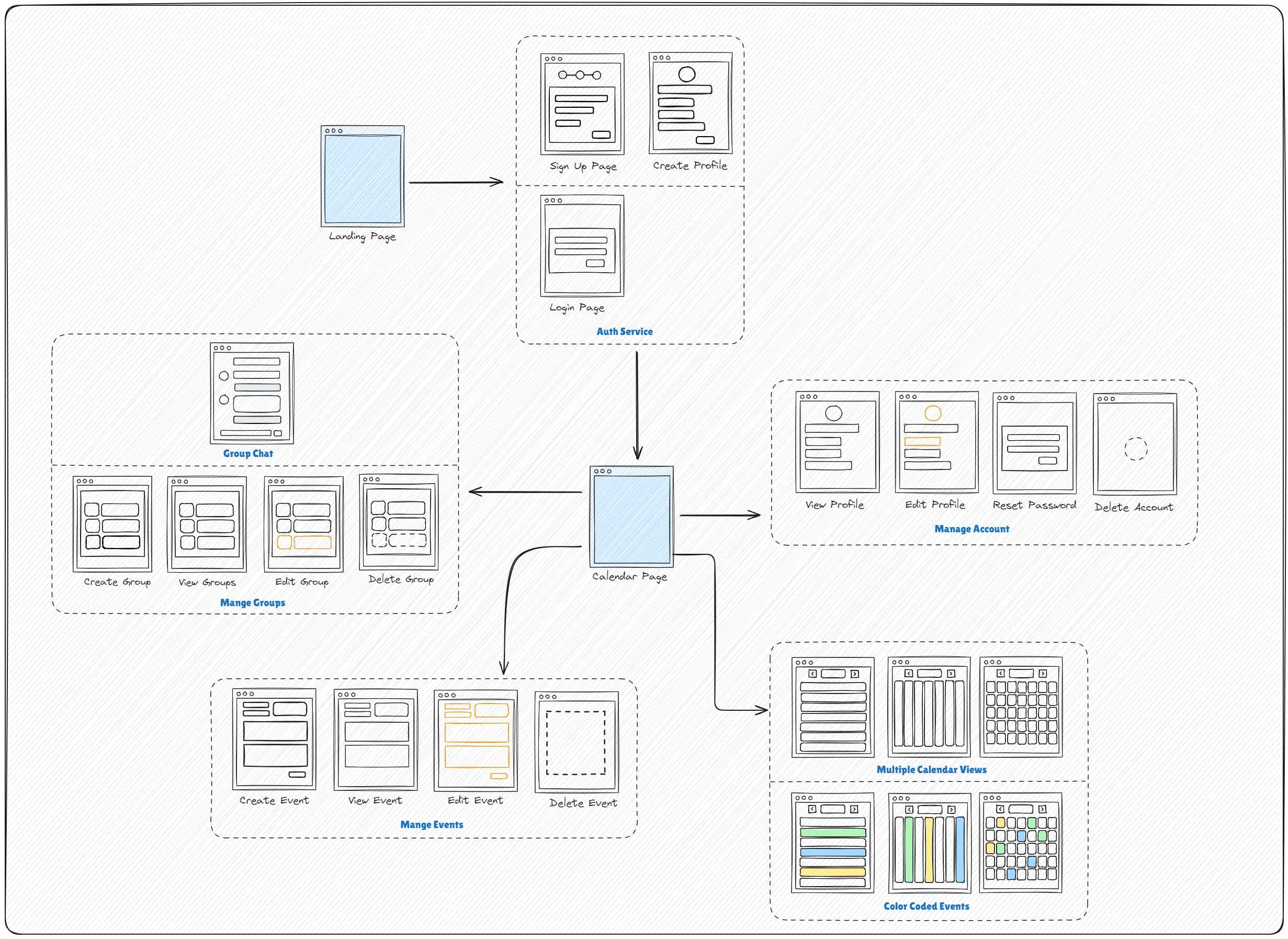Select the Create Group wireframe
The width and height of the screenshot is (1288, 939).
point(112,524)
